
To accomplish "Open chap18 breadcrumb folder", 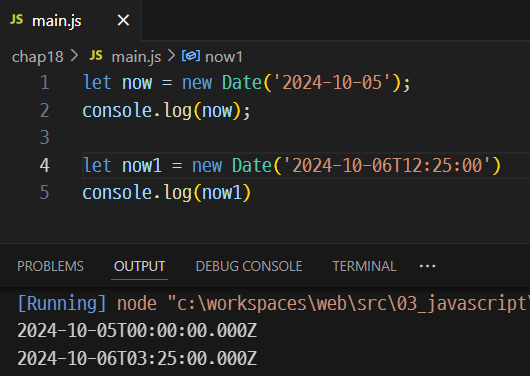I will click(38, 57).
